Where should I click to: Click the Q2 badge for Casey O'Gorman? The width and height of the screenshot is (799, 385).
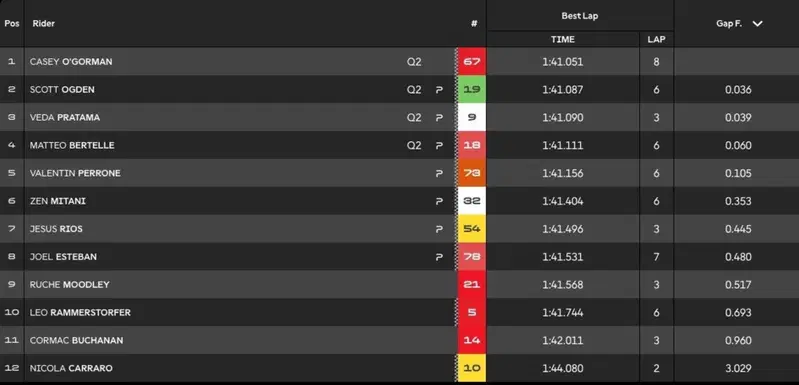414,62
